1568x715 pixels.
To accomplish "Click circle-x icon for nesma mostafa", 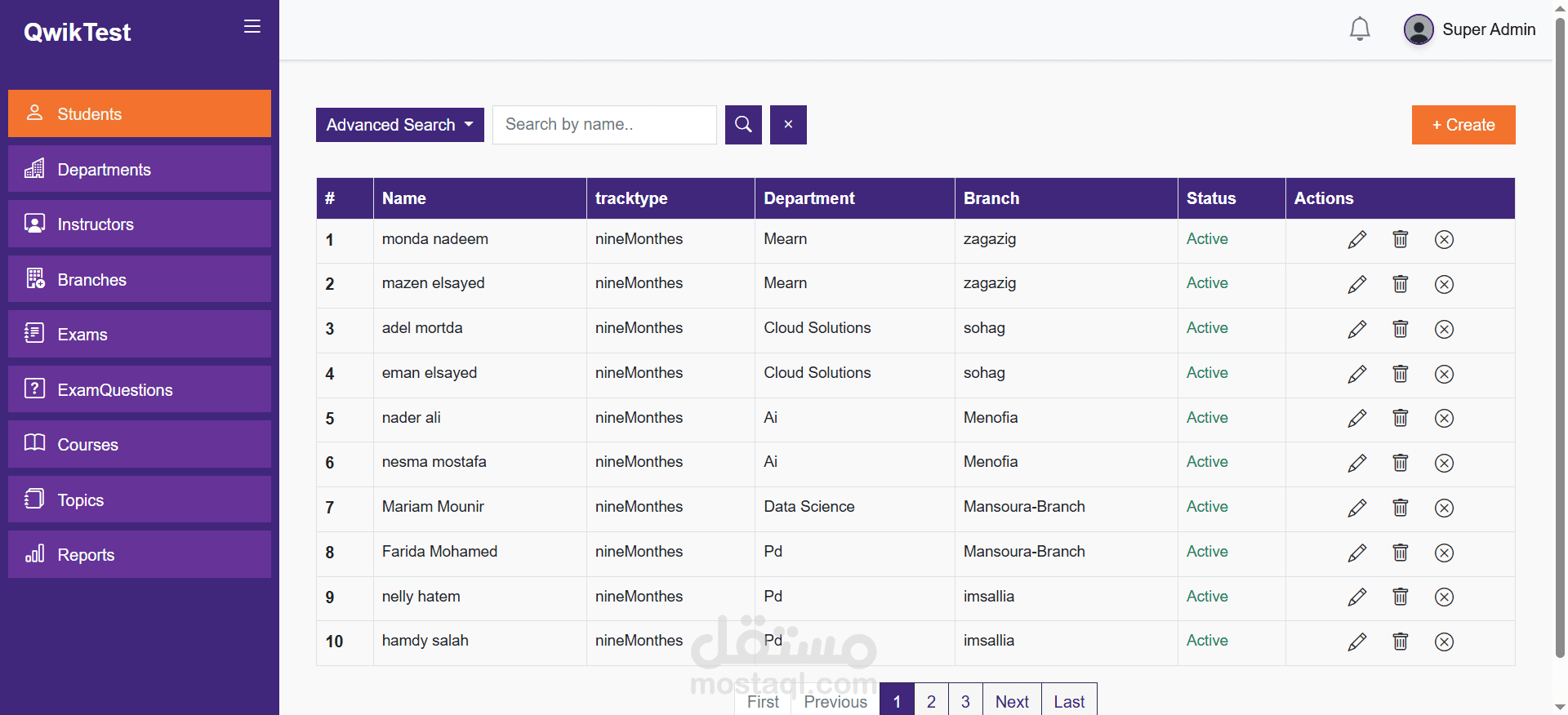I will [x=1444, y=463].
